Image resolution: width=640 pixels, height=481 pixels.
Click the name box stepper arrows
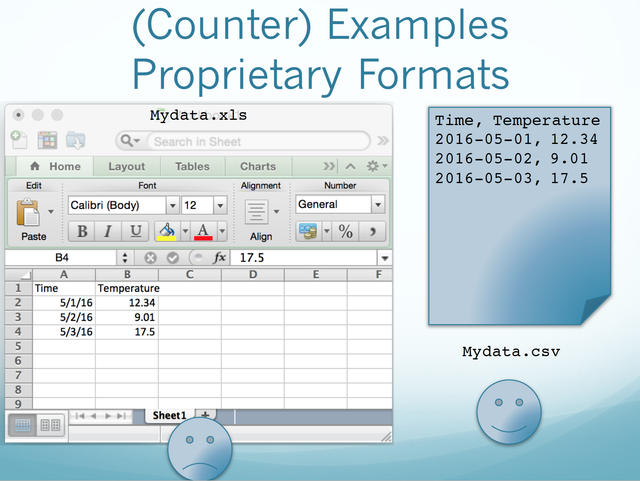124,258
